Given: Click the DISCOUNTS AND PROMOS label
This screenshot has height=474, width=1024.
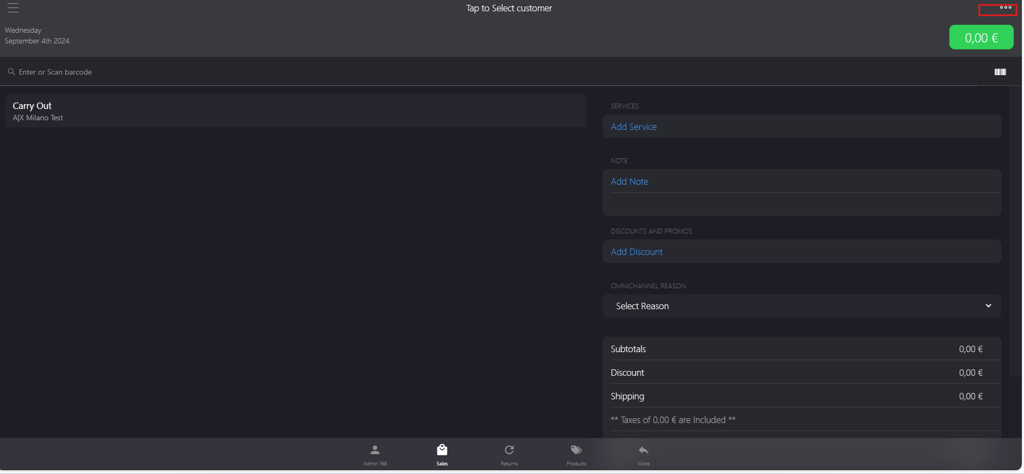Looking at the screenshot, I should click(651, 231).
